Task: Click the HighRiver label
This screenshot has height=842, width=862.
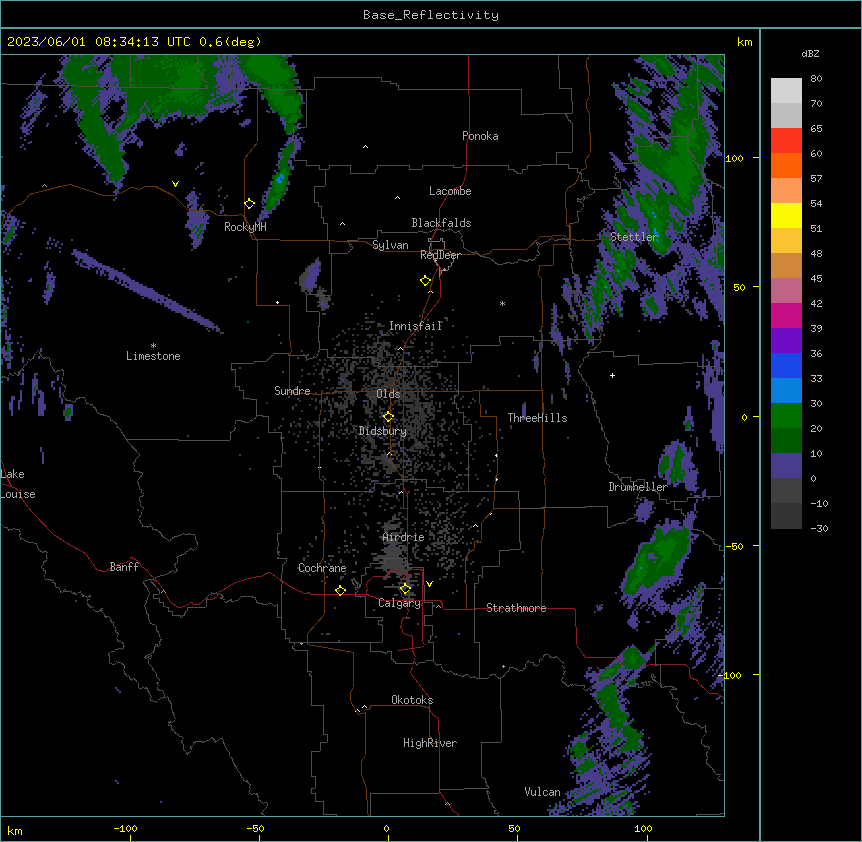Action: pyautogui.click(x=430, y=743)
